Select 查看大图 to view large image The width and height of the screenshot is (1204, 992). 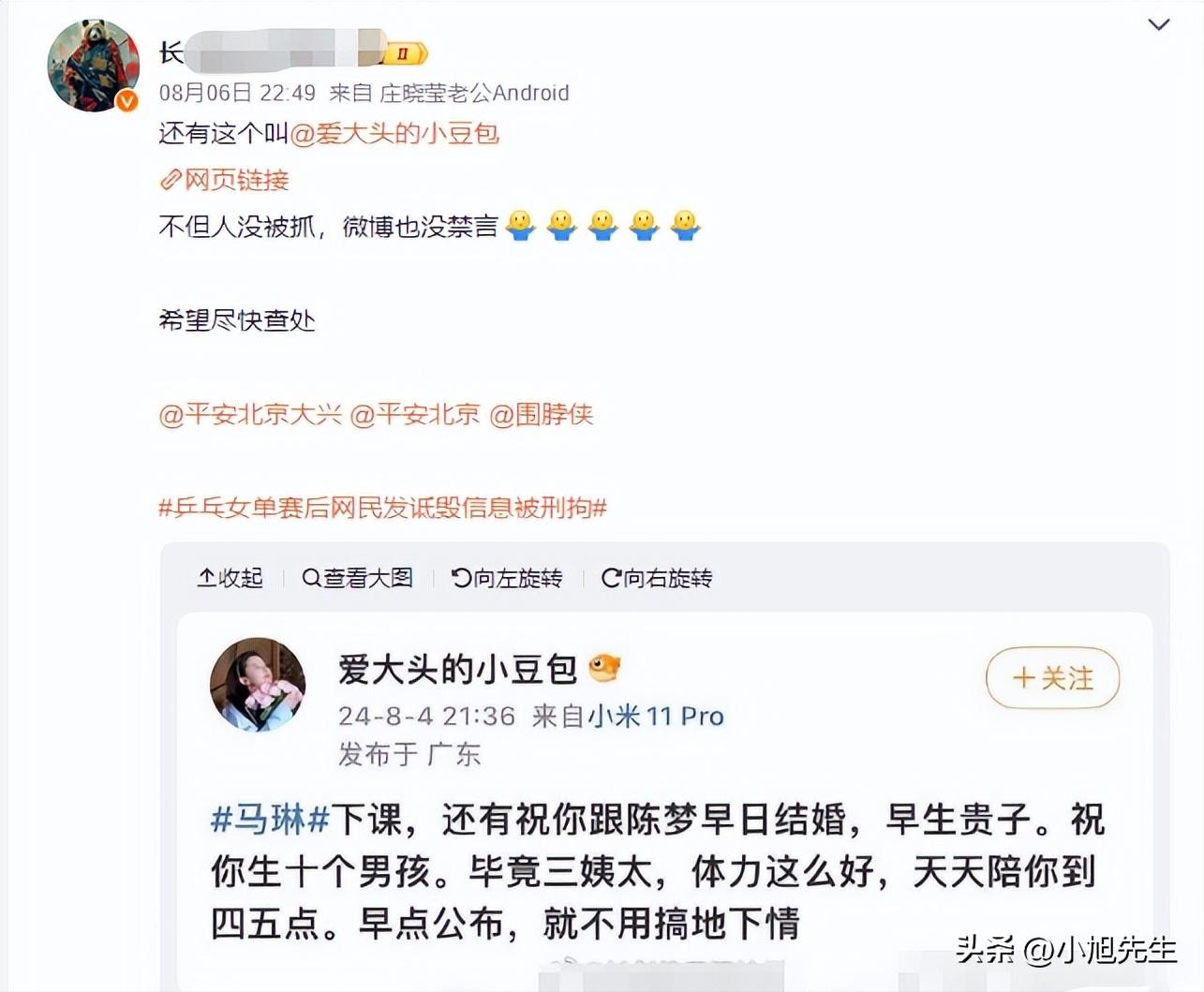pos(358,578)
